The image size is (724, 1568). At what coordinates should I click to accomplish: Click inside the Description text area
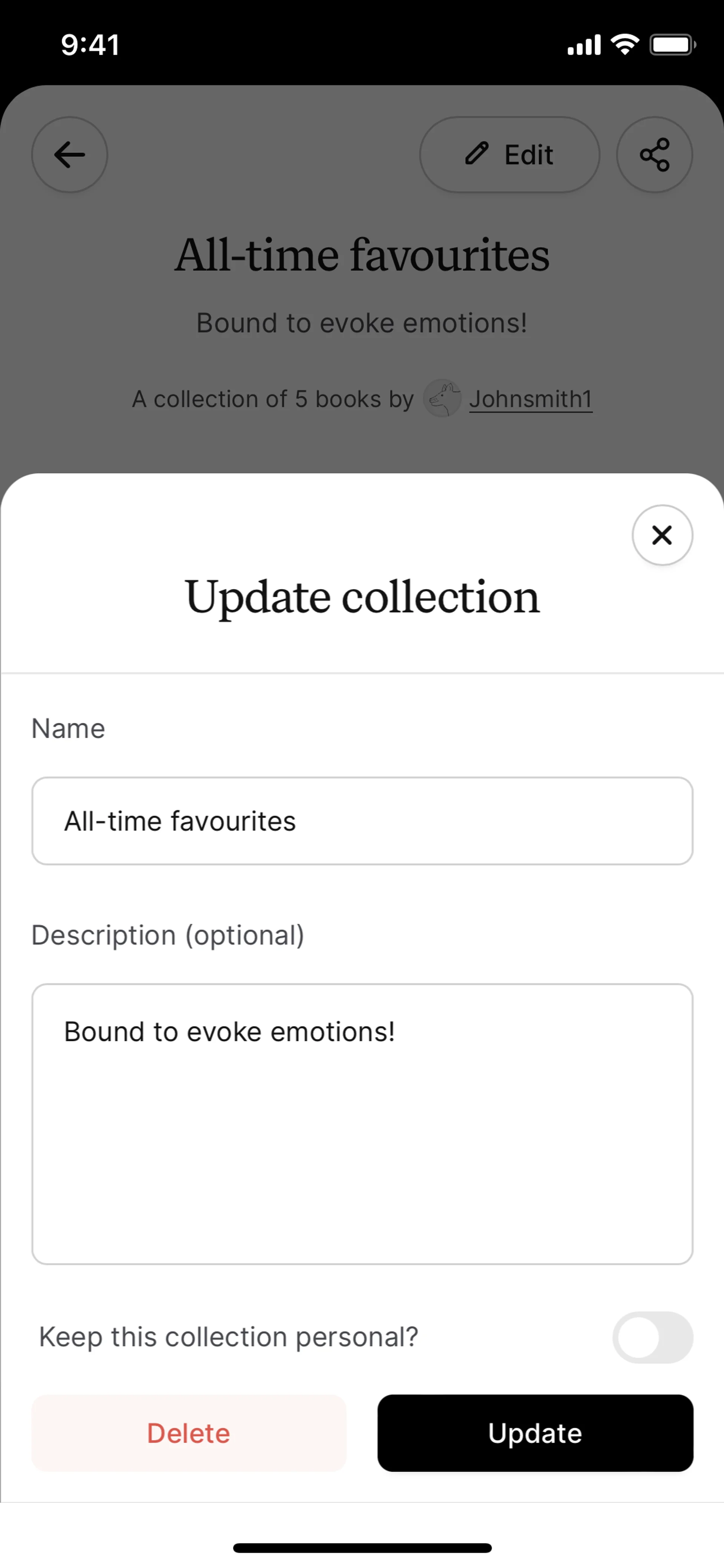(362, 1123)
